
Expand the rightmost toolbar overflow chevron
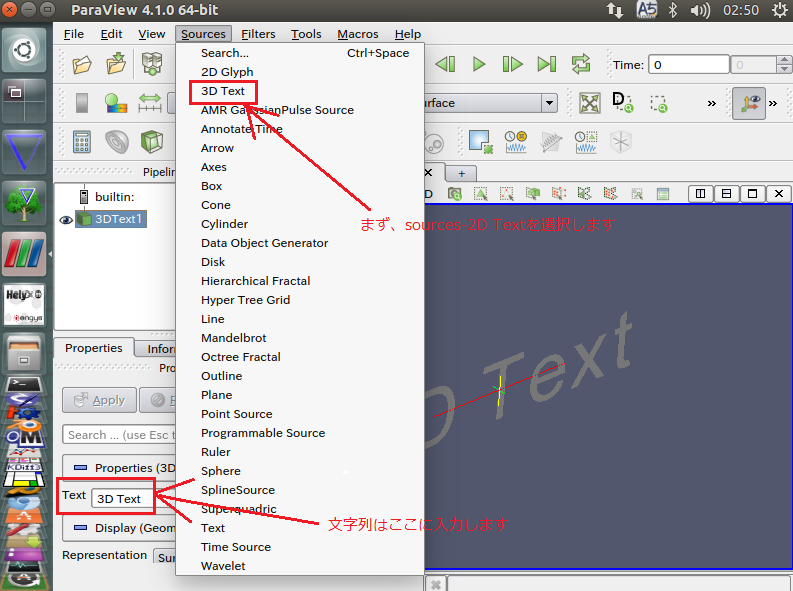tap(773, 104)
